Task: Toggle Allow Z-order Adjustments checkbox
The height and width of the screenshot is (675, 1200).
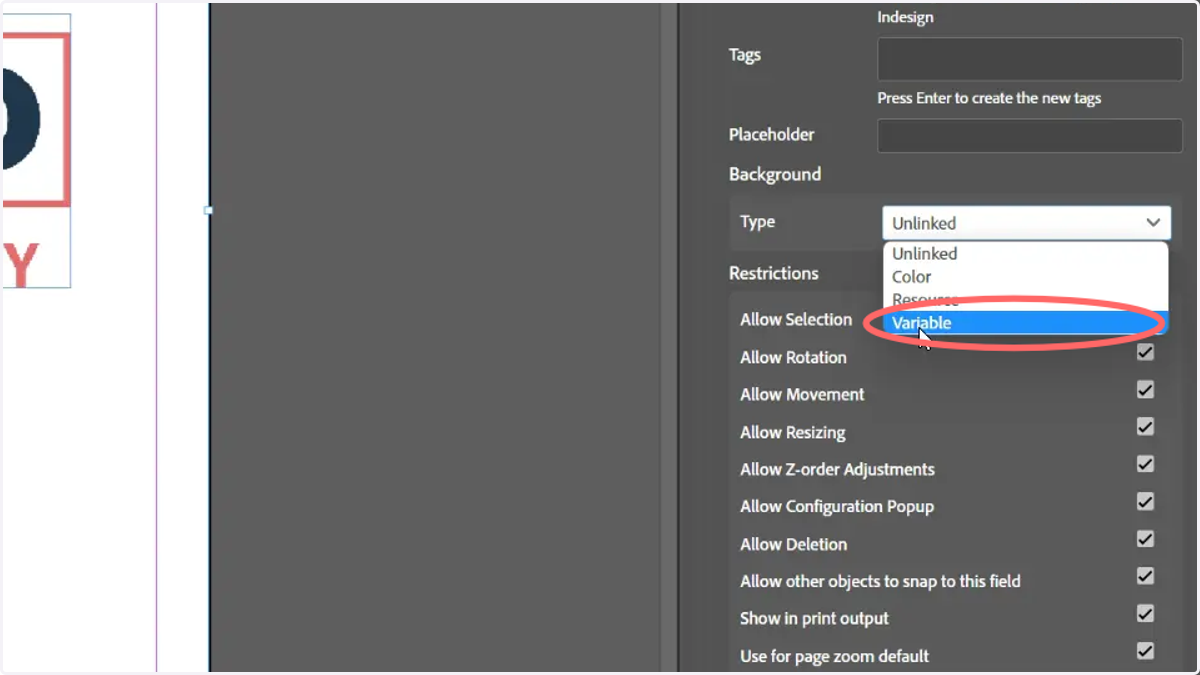Action: [1145, 464]
